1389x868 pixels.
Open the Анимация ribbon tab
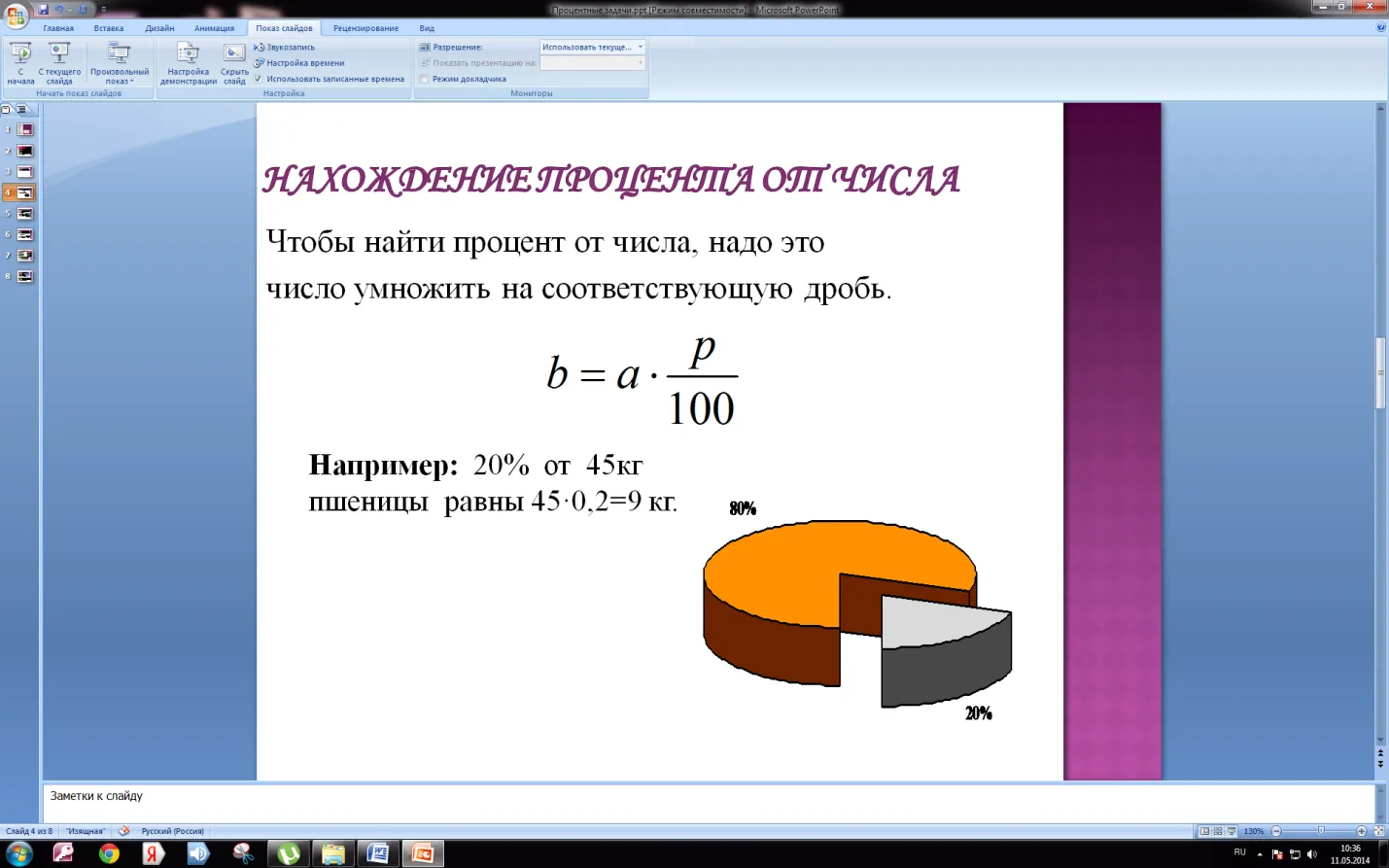click(214, 28)
